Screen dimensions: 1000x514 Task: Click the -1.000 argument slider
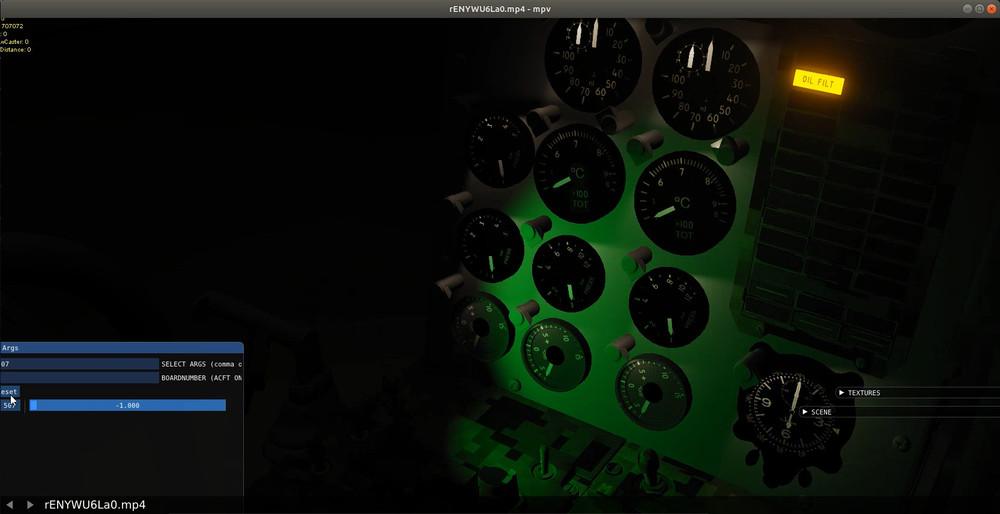coord(128,406)
